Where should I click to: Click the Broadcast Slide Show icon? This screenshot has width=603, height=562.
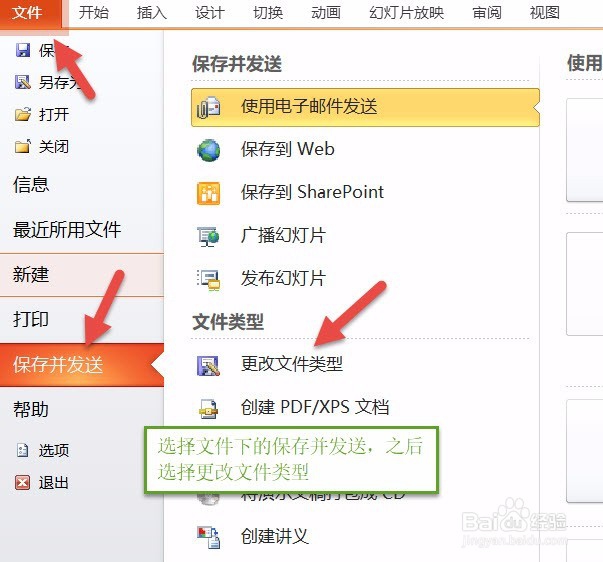[x=208, y=237]
